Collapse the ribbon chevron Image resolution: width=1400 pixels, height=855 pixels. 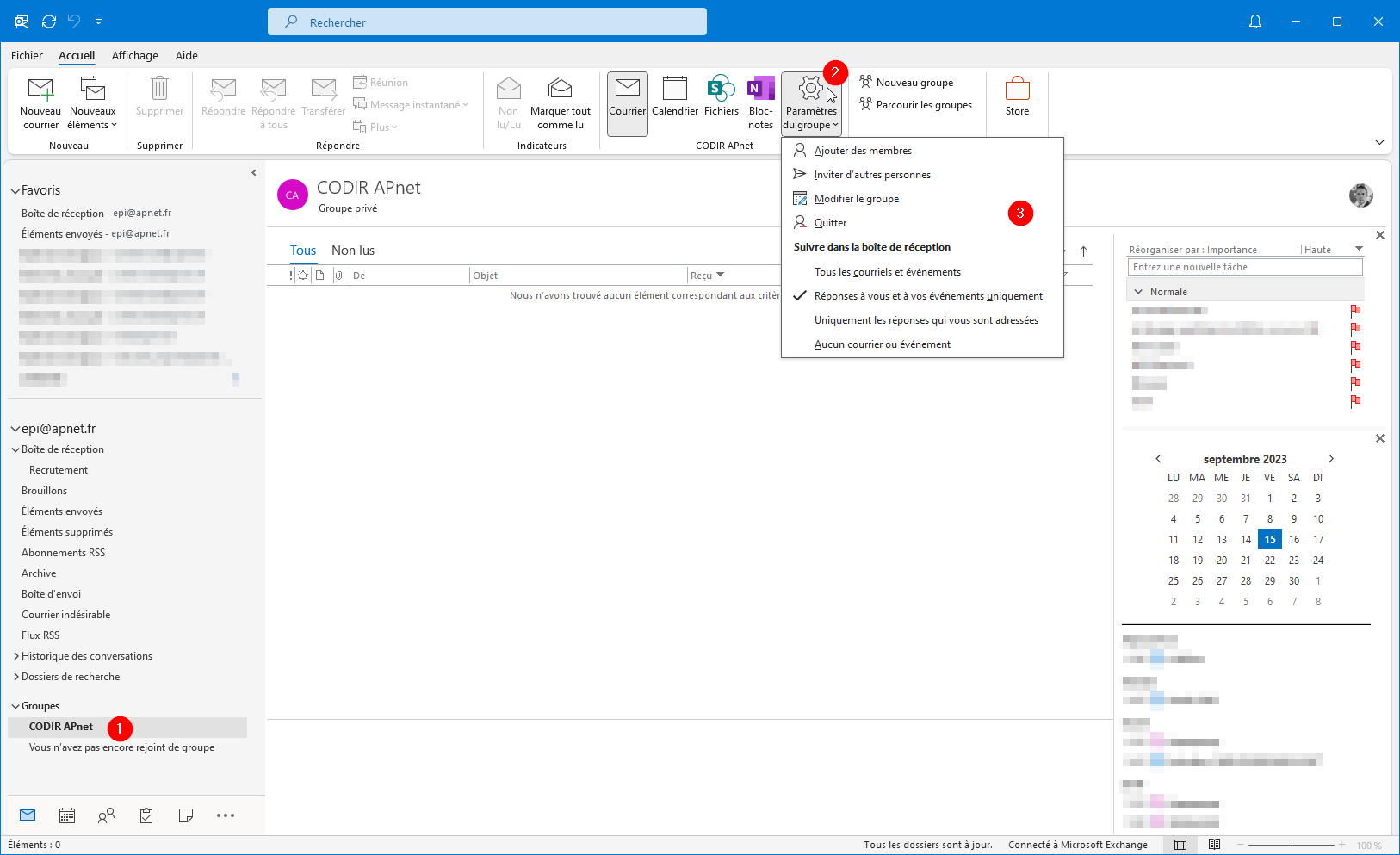[1379, 143]
